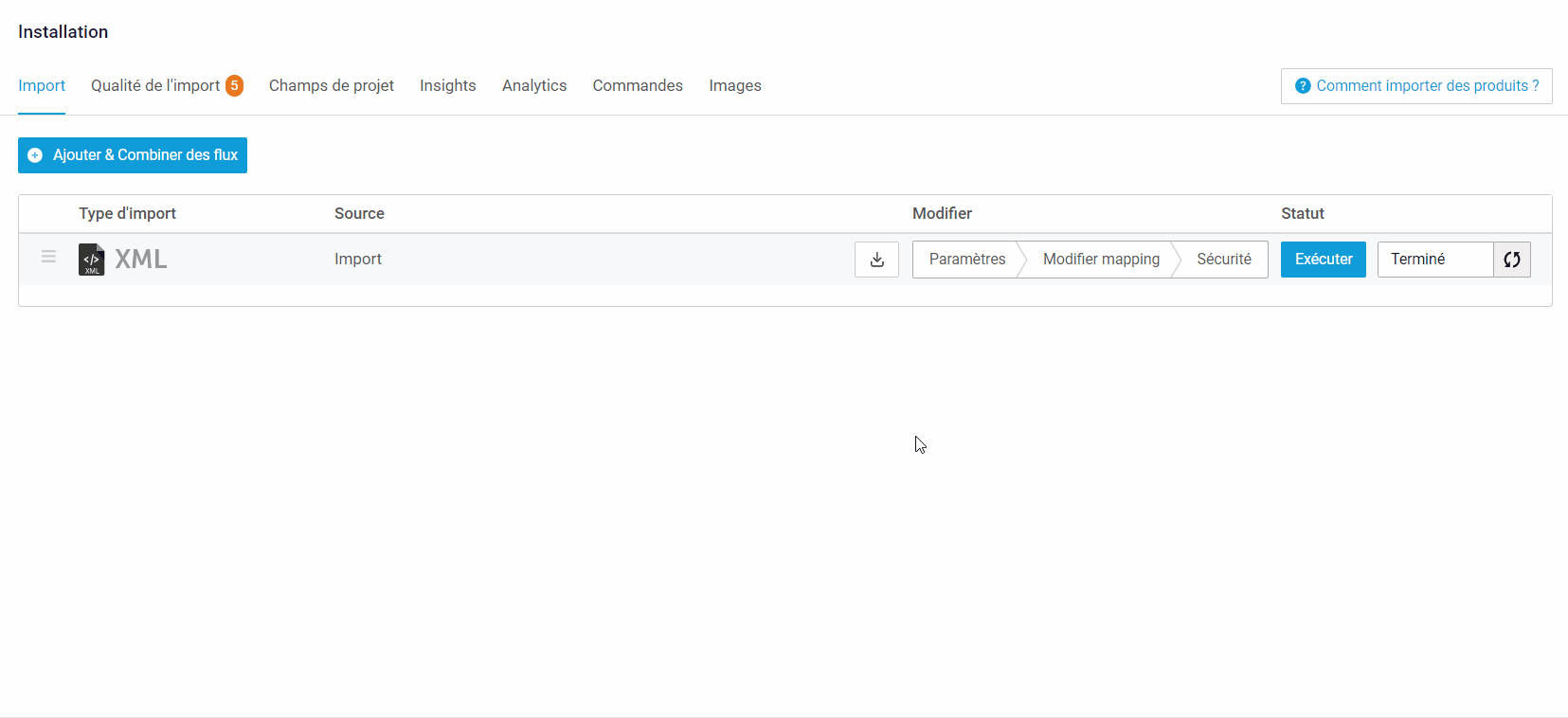The width and height of the screenshot is (1568, 718).
Task: Click the XML file type icon
Action: point(91,260)
